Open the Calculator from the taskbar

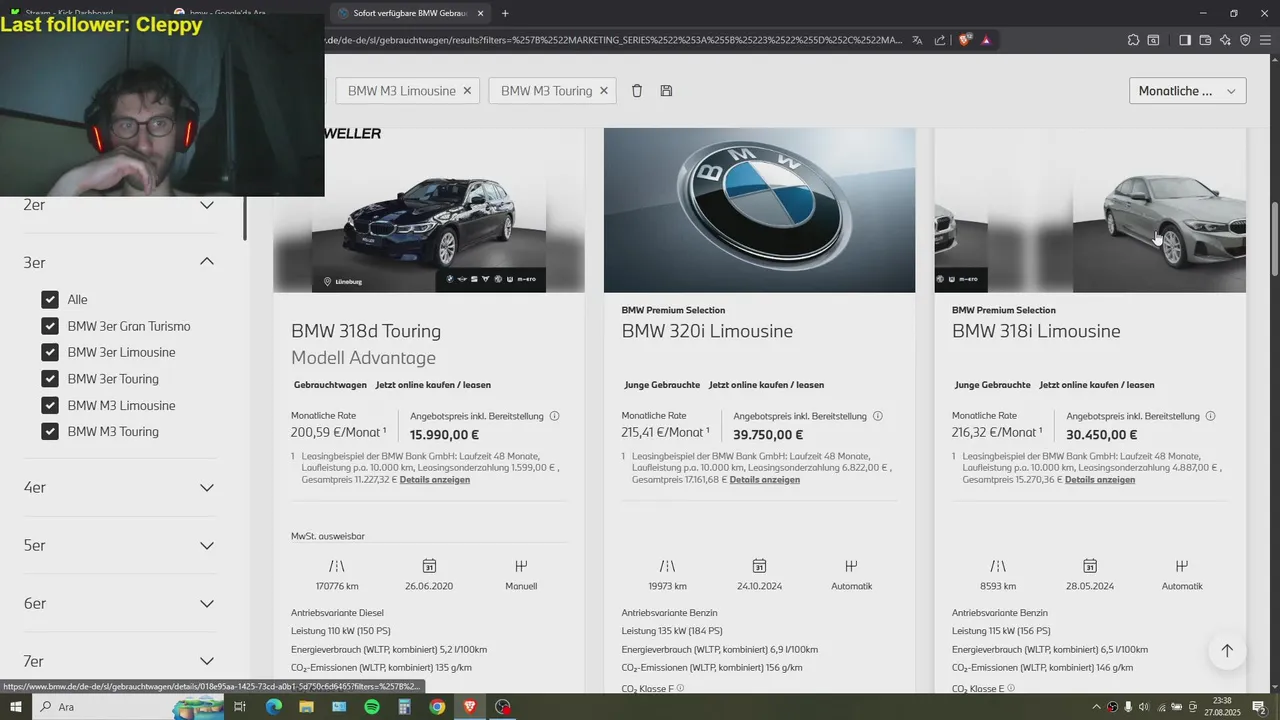[x=405, y=707]
